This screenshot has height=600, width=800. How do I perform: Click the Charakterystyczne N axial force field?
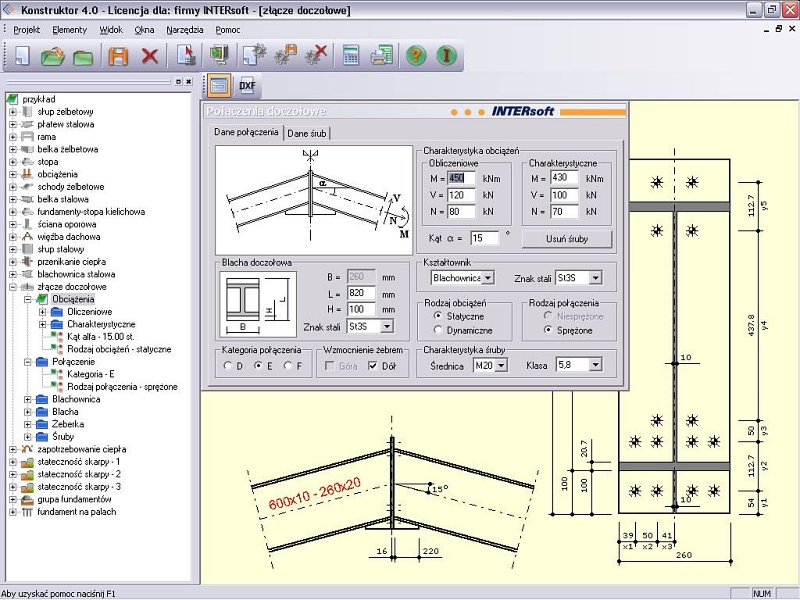coord(564,211)
